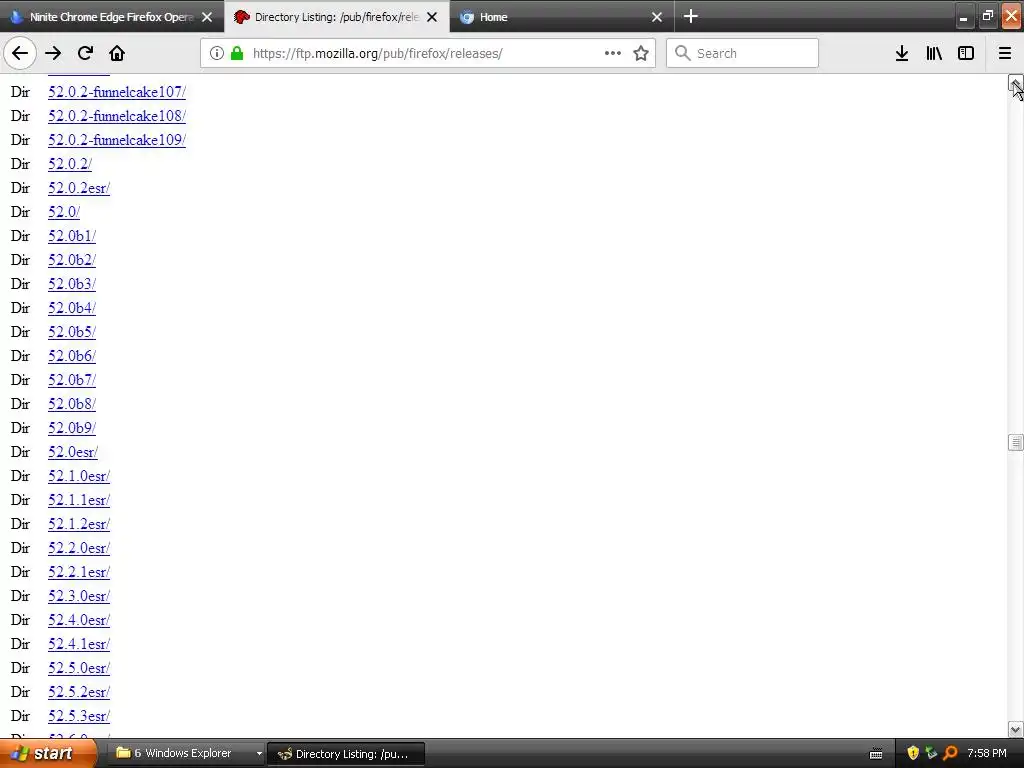Open a new tab with the plus button
This screenshot has height=768, width=1024.
(691, 16)
